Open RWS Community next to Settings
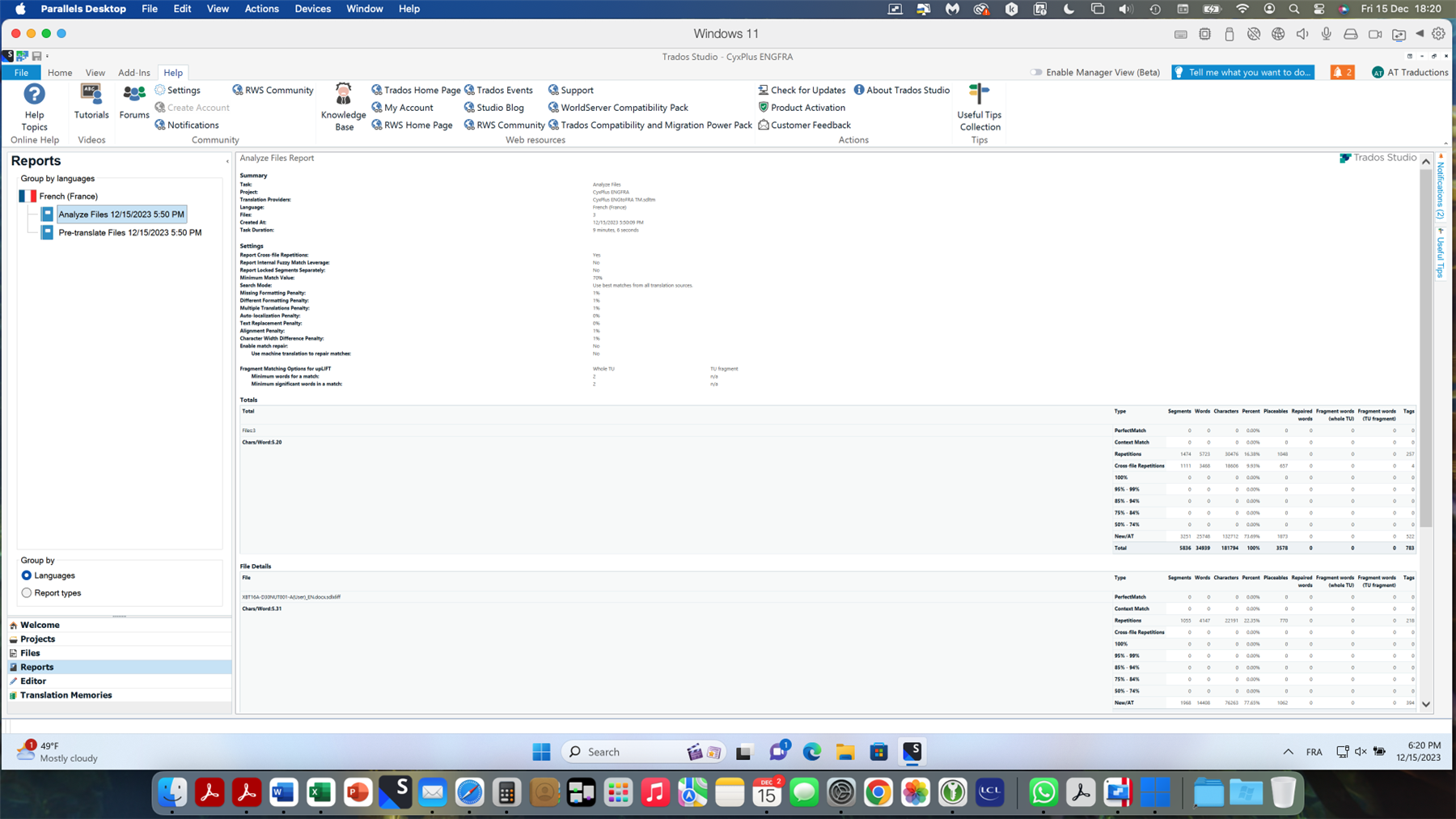 [273, 90]
